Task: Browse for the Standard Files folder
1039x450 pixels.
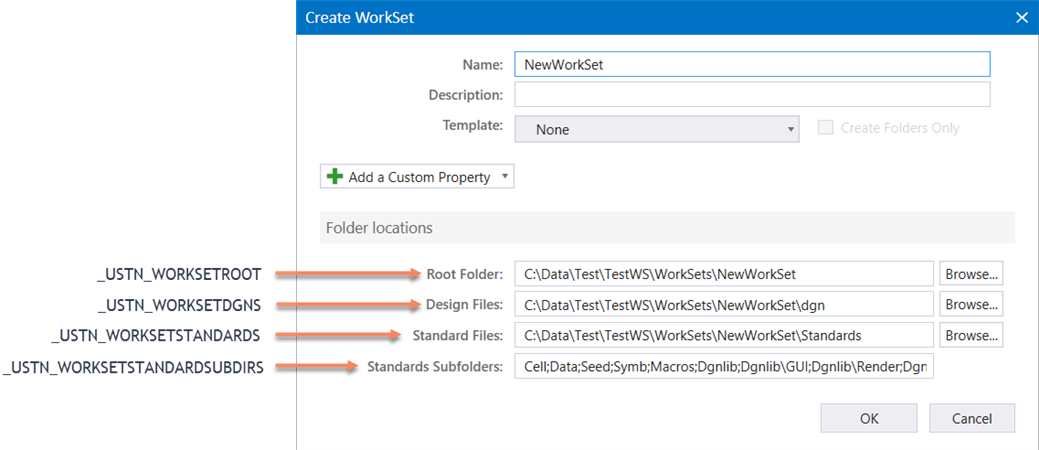Action: 970,335
